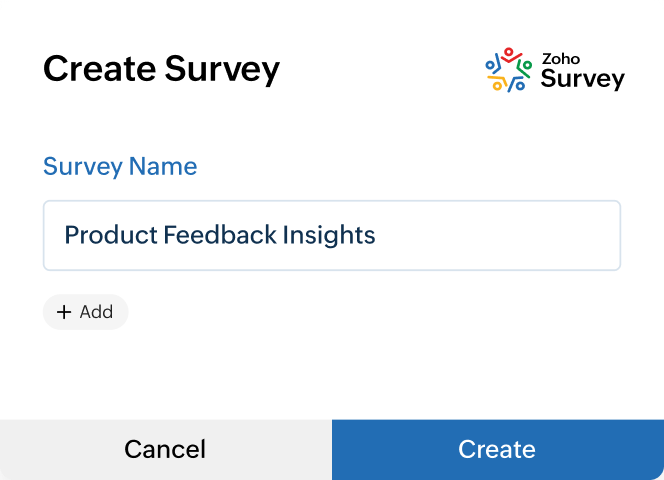Click the word "Survey" in the dialog heading
Screen dimensions: 664x480
pos(222,69)
